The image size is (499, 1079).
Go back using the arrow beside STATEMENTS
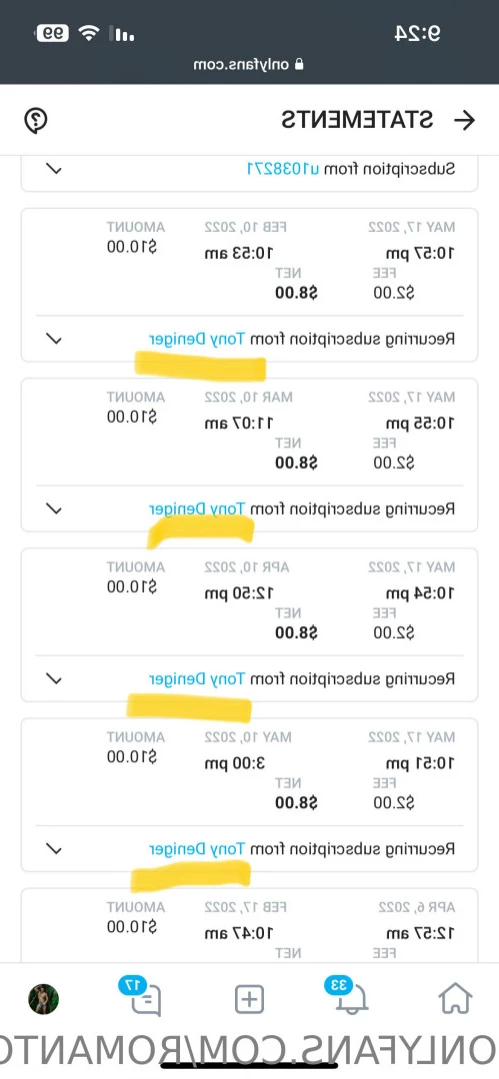pos(465,120)
